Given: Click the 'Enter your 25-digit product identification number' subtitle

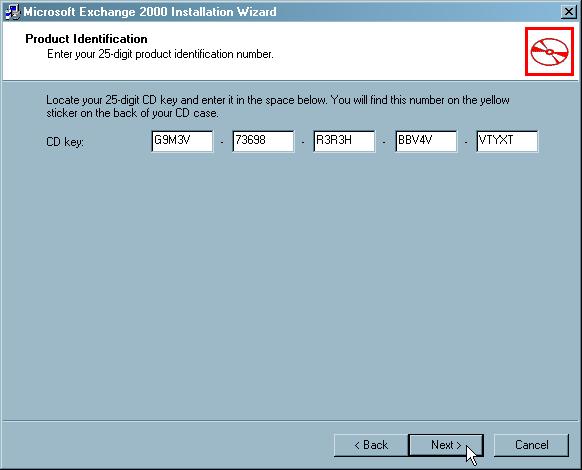Looking at the screenshot, I should pyautogui.click(x=160, y=54).
